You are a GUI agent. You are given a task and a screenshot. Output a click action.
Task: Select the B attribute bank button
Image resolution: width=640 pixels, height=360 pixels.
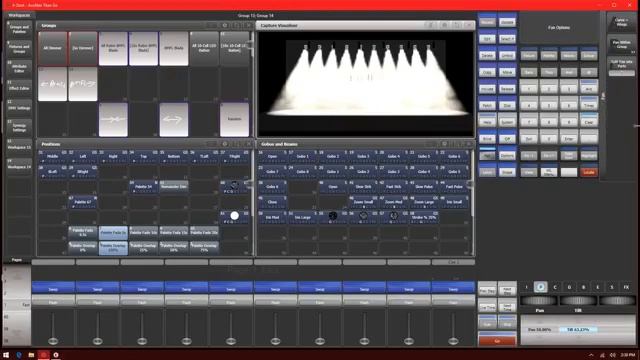(x=583, y=287)
